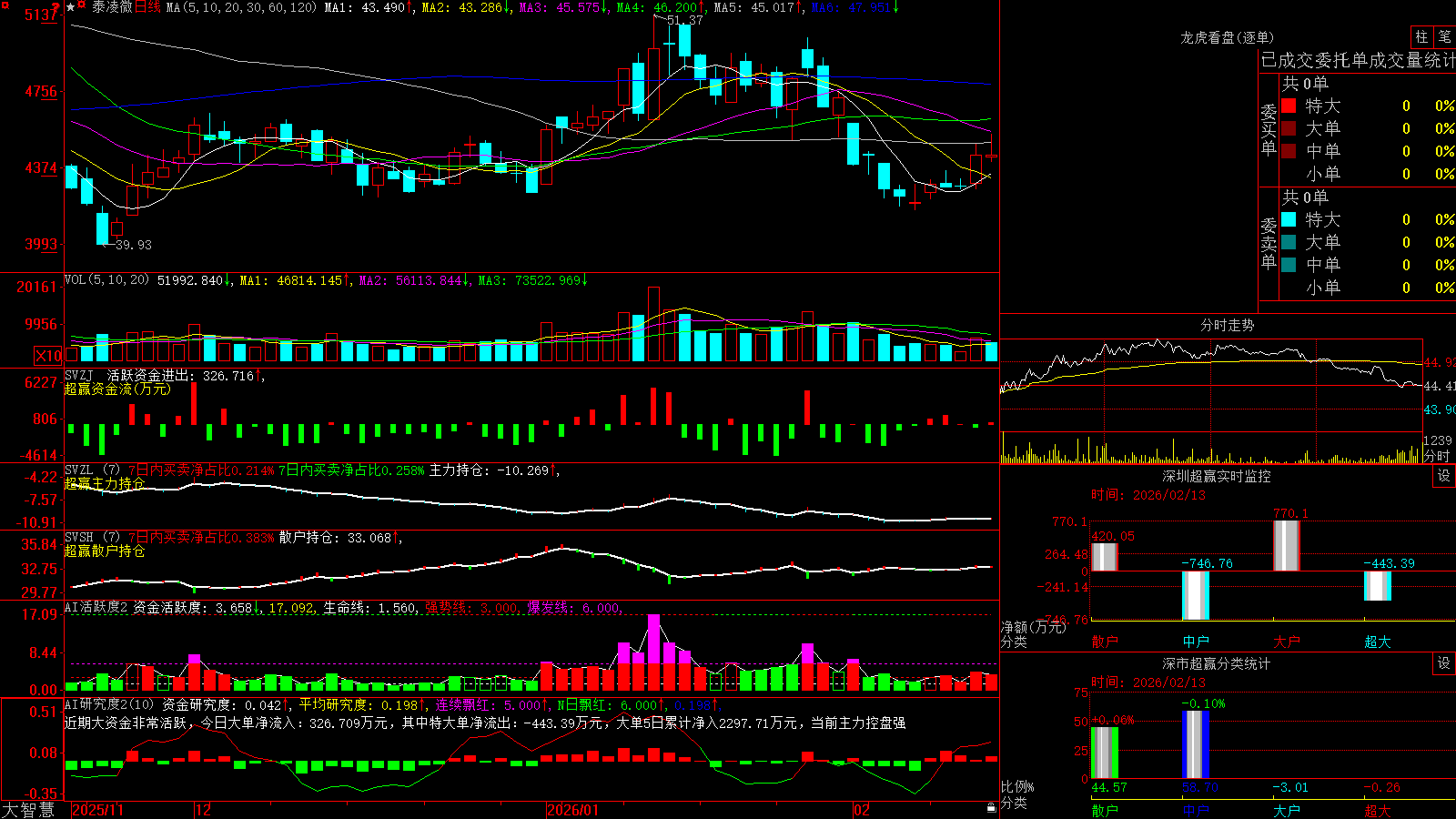Click the 420.05 散户 bar in realtime monitor
Viewport: 1456px width, 819px height.
(1105, 557)
